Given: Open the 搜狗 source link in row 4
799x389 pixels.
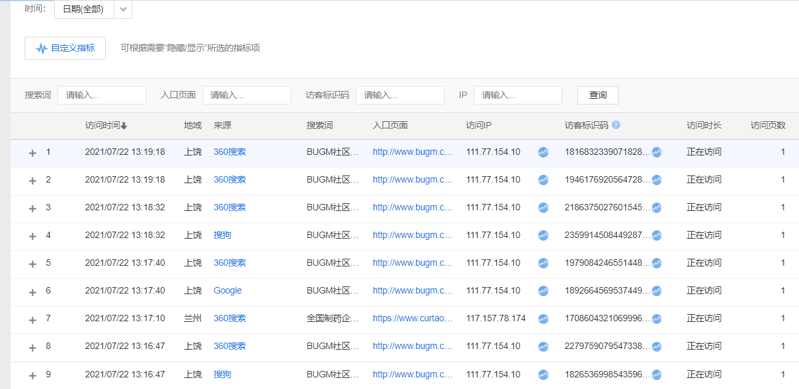Looking at the screenshot, I should click(x=222, y=235).
